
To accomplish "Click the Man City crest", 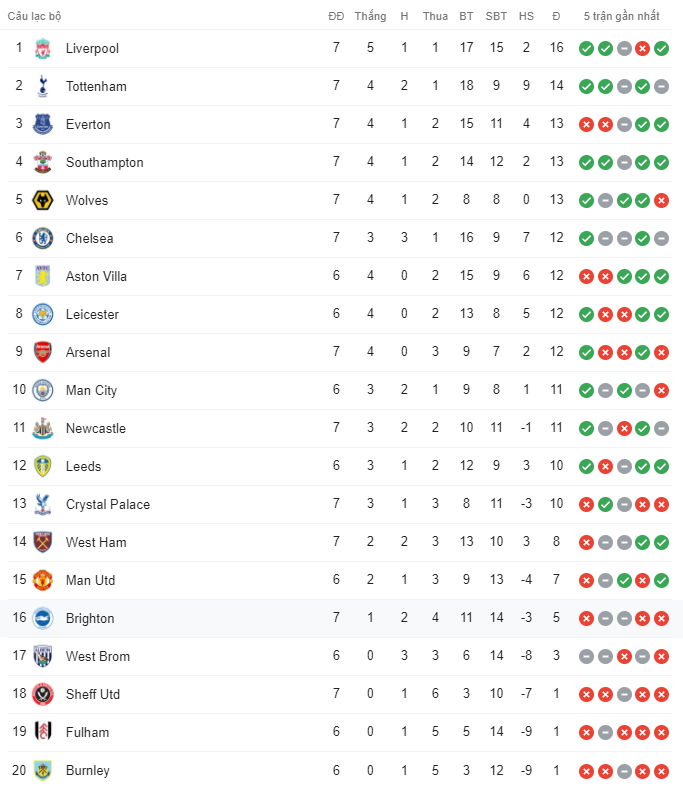I will 42,390.
